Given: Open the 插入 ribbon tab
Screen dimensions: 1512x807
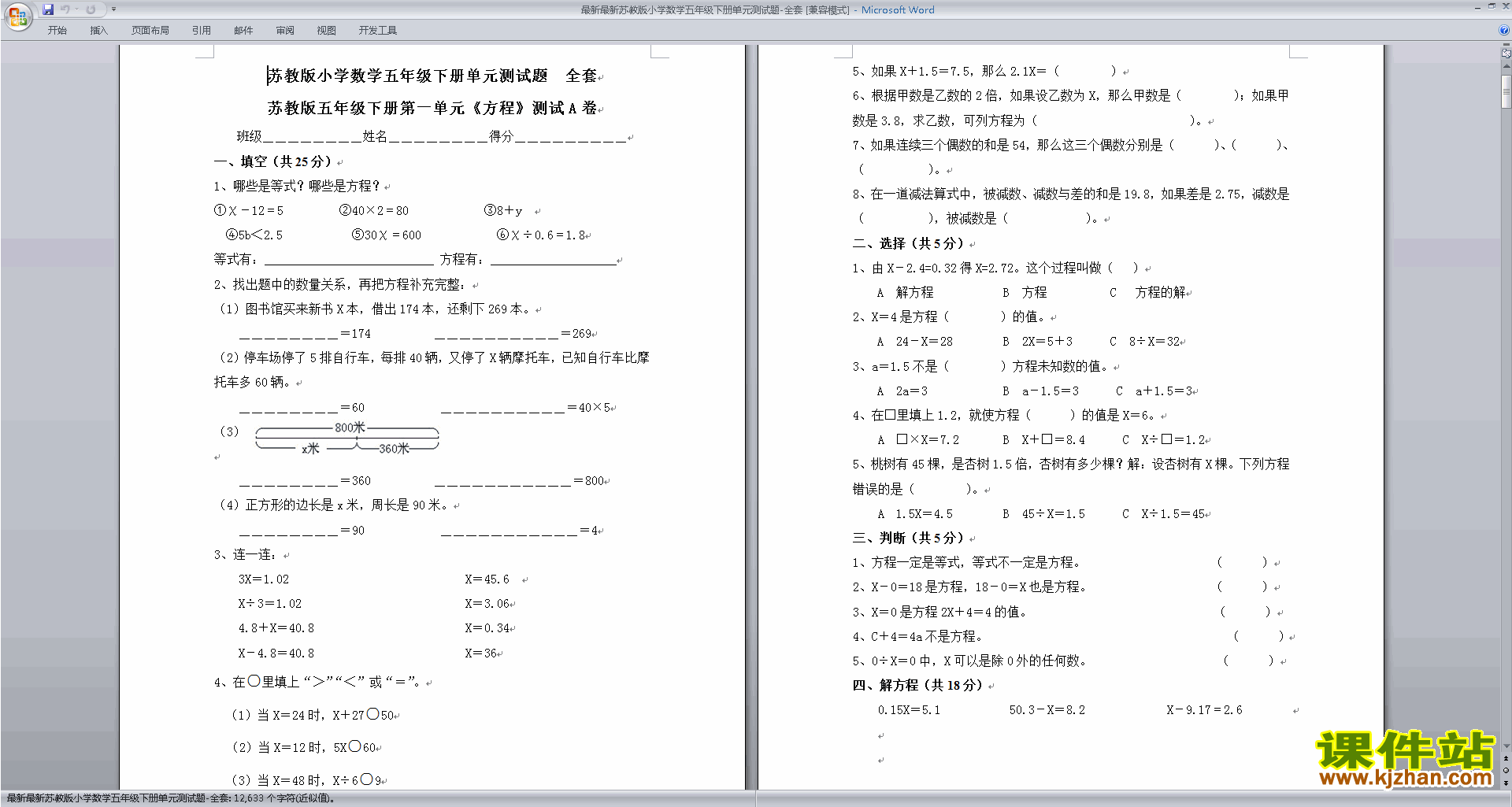Looking at the screenshot, I should (98, 31).
